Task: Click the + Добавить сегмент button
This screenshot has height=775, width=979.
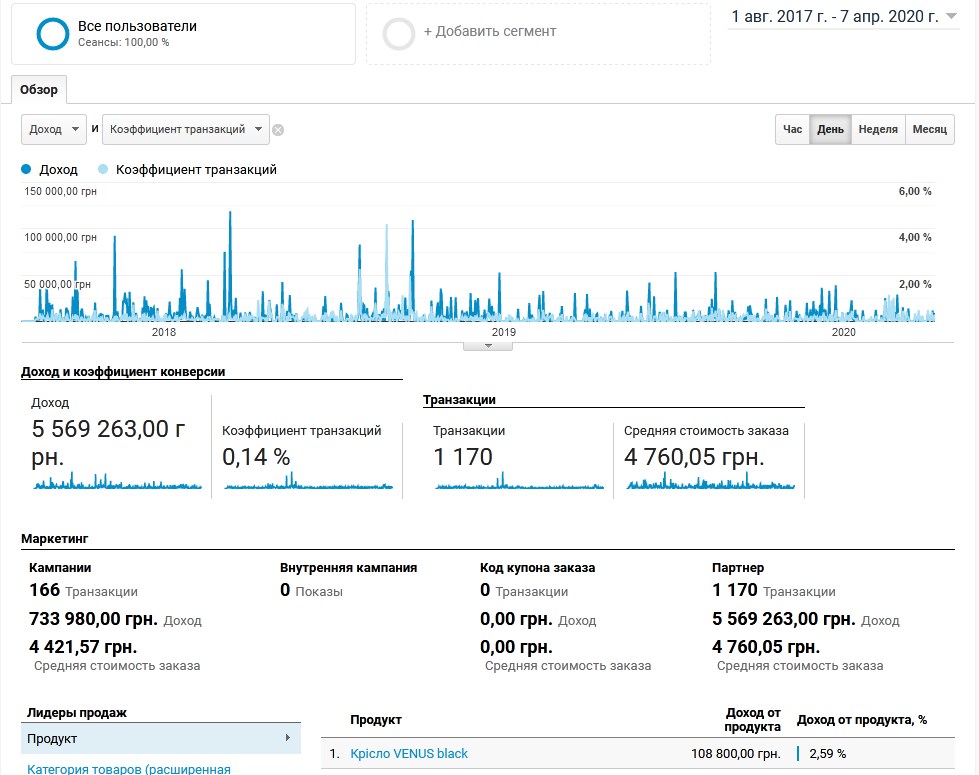Action: click(490, 31)
